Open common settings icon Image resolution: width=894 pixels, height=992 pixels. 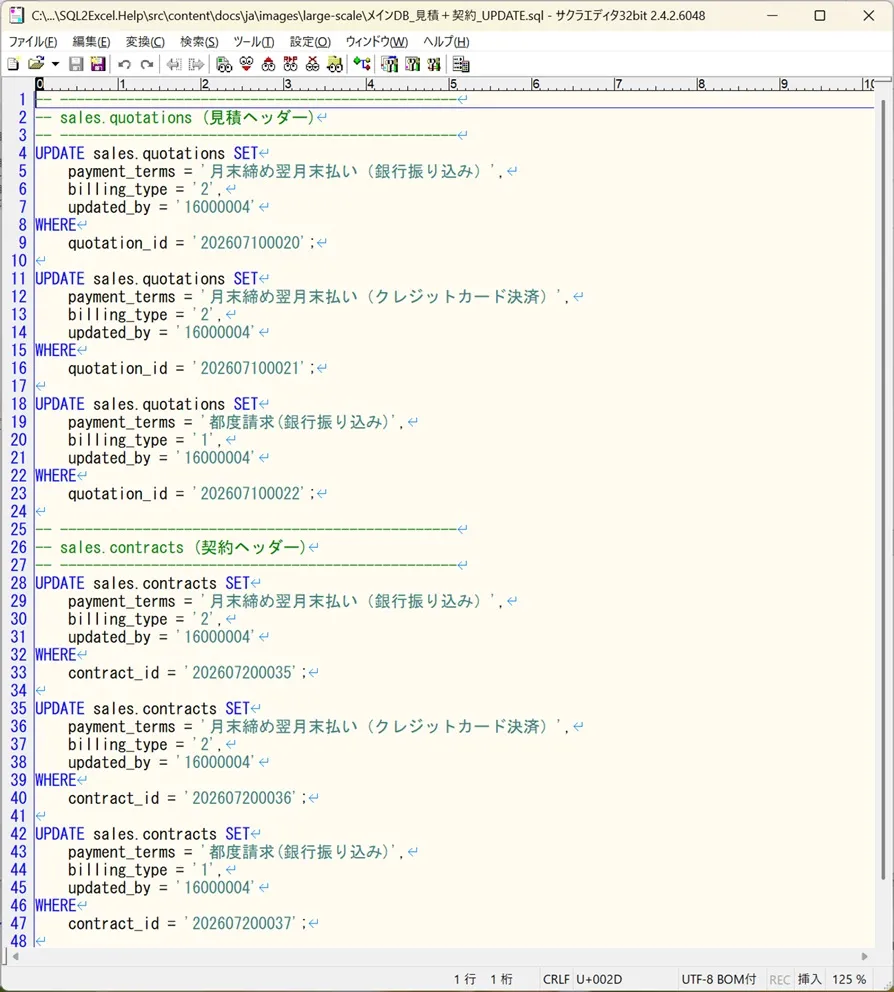click(434, 64)
